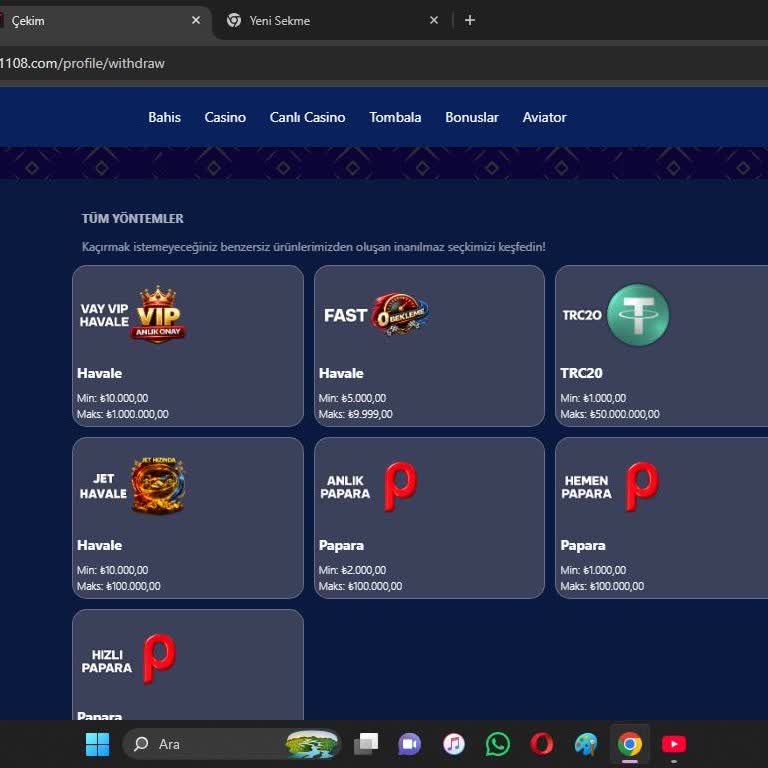Select the FAST label on the Havale card

tap(345, 315)
